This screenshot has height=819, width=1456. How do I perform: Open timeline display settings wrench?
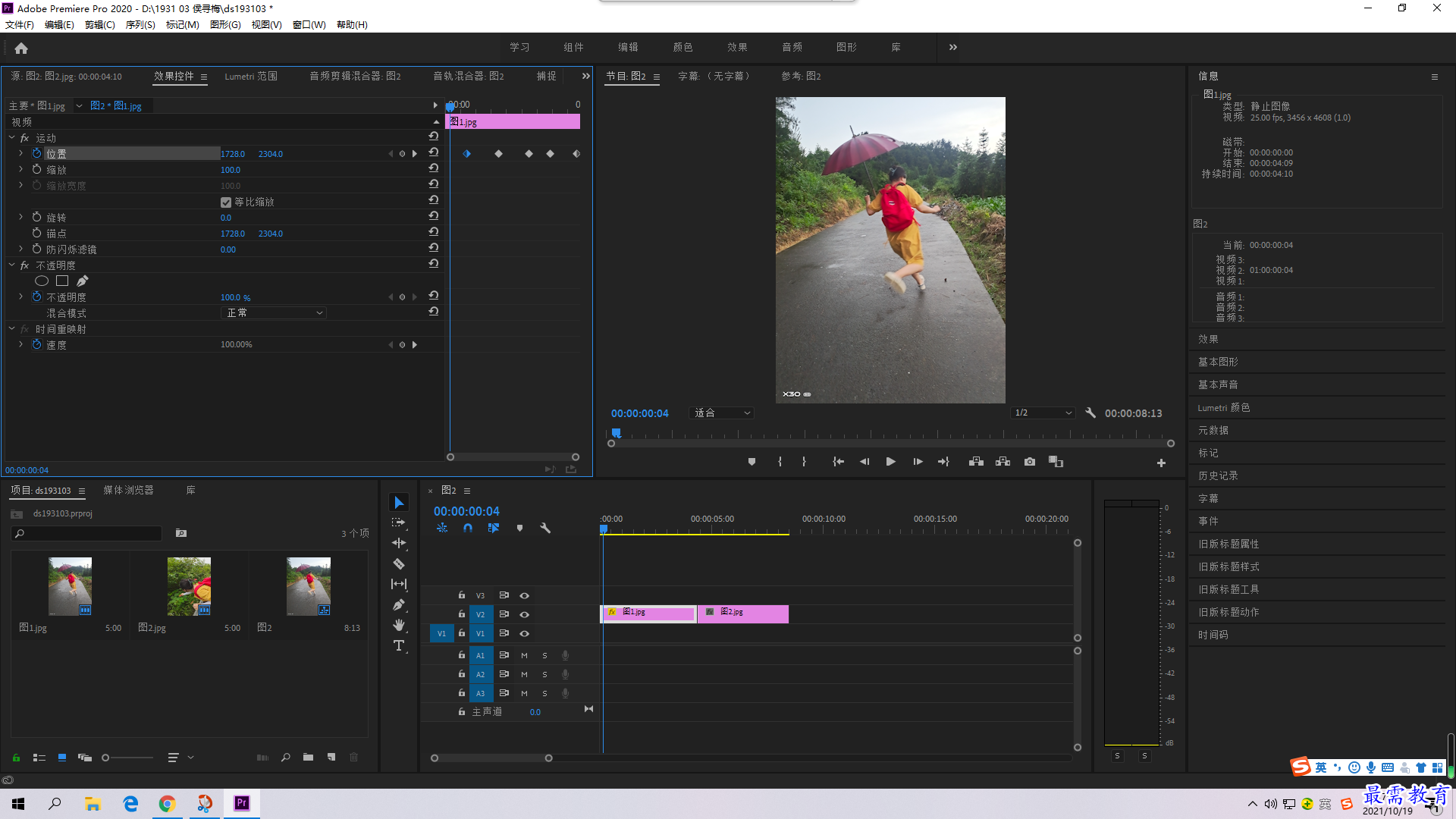coord(545,528)
